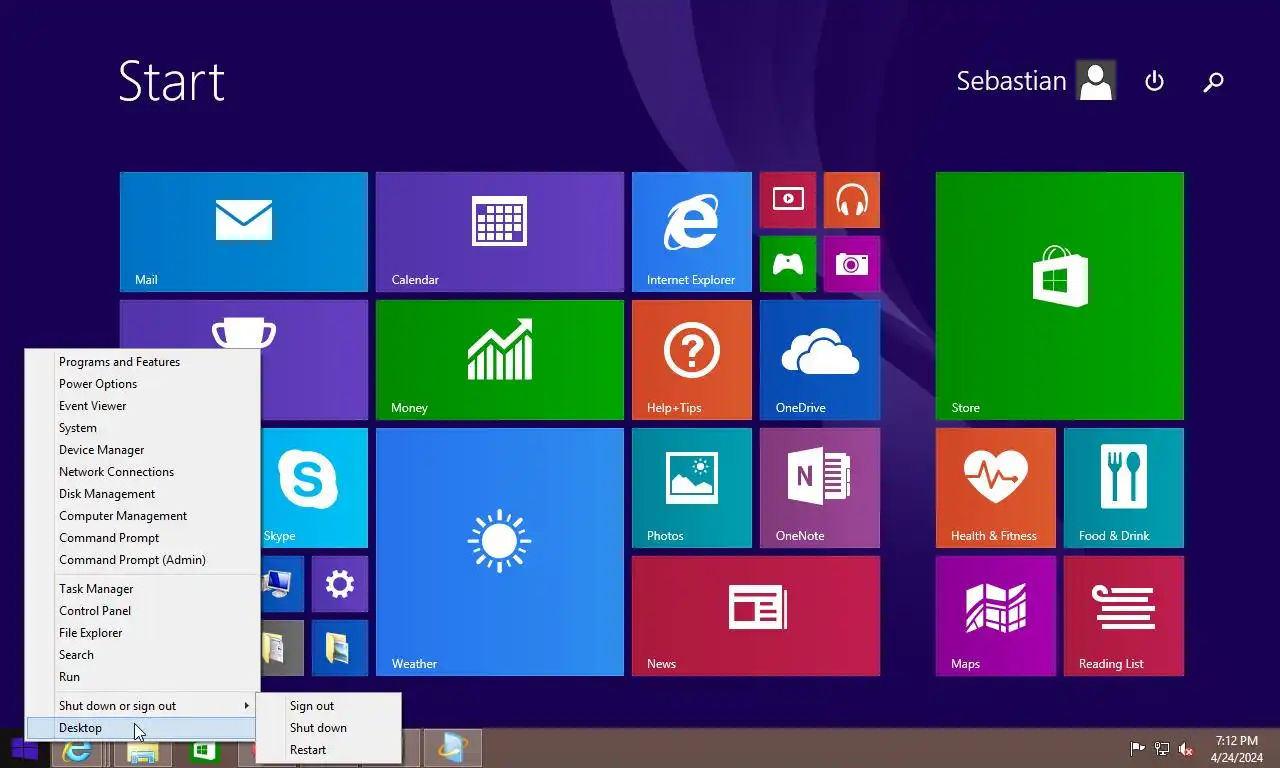This screenshot has height=768, width=1280.
Task: Click the Windows Start button on taskbar
Action: pos(25,749)
